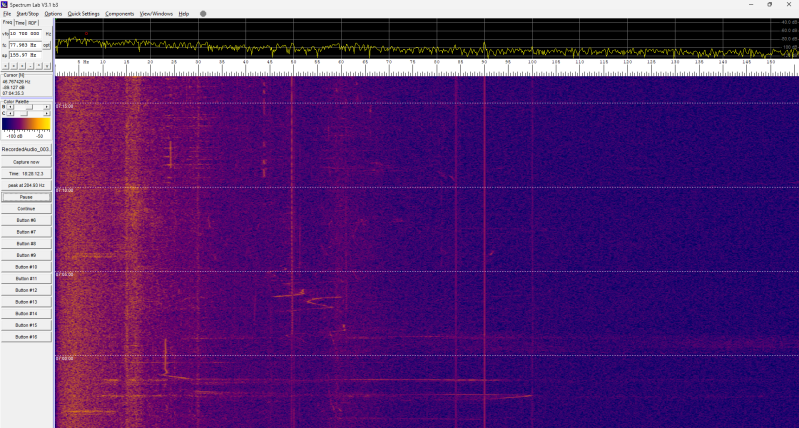
Task: Open the Components menu
Action: click(120, 14)
